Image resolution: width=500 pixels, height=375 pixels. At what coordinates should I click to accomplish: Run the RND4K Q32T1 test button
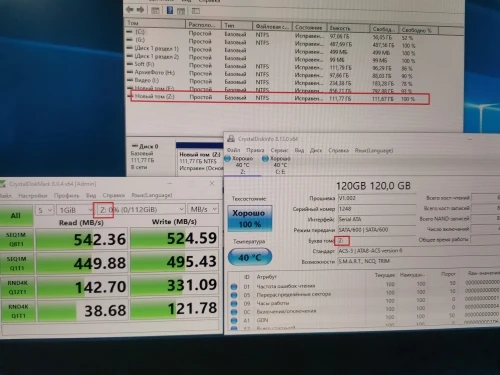coord(17,287)
